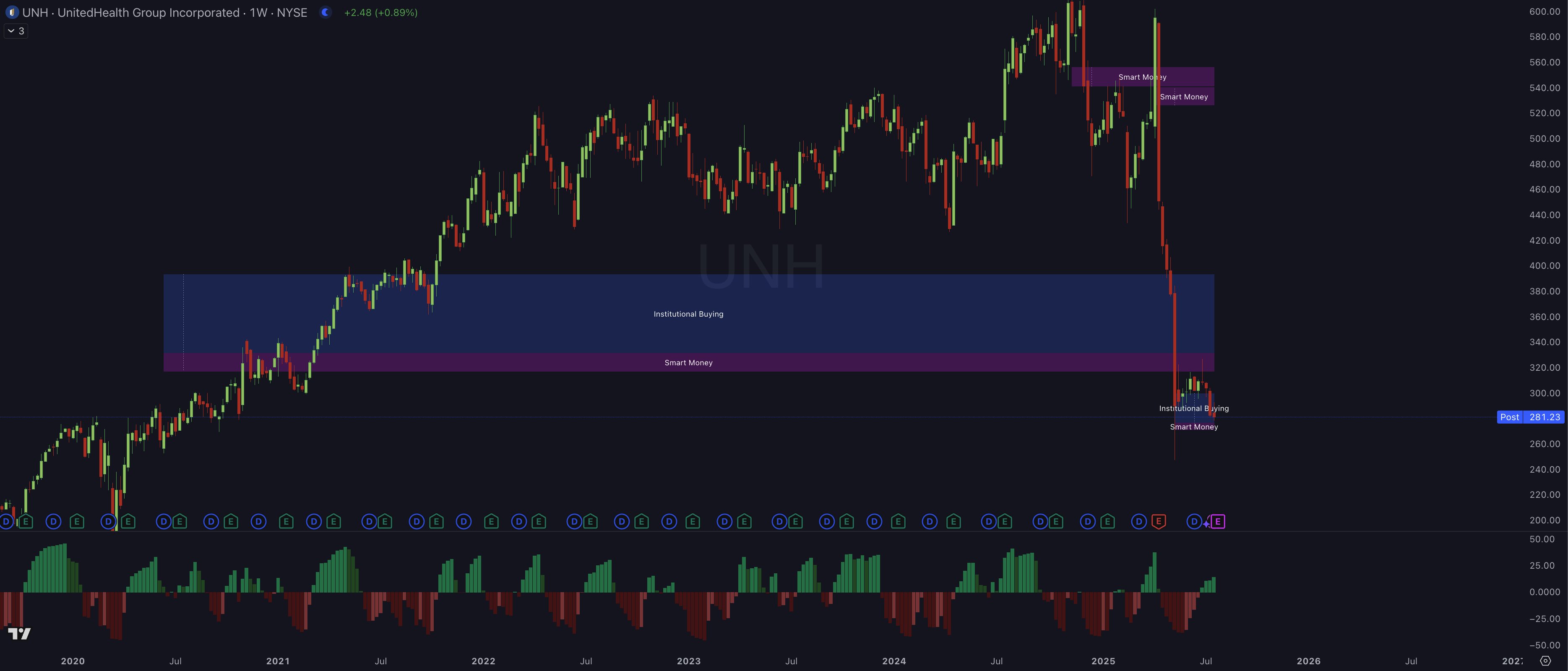Open chart scale settings gear icon
Image resolution: width=1568 pixels, height=671 pixels.
click(1545, 661)
